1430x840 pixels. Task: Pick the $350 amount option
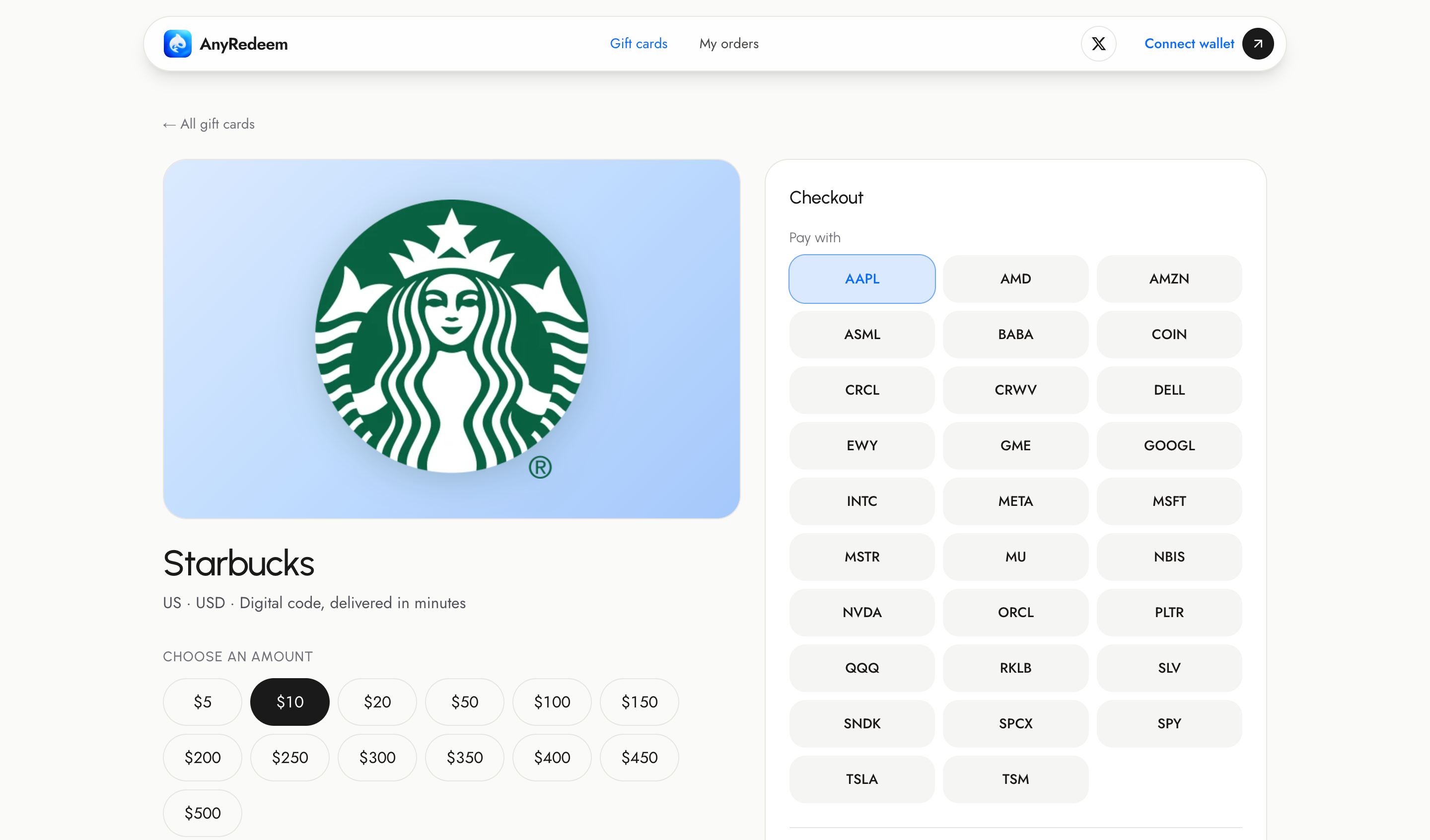(465, 758)
